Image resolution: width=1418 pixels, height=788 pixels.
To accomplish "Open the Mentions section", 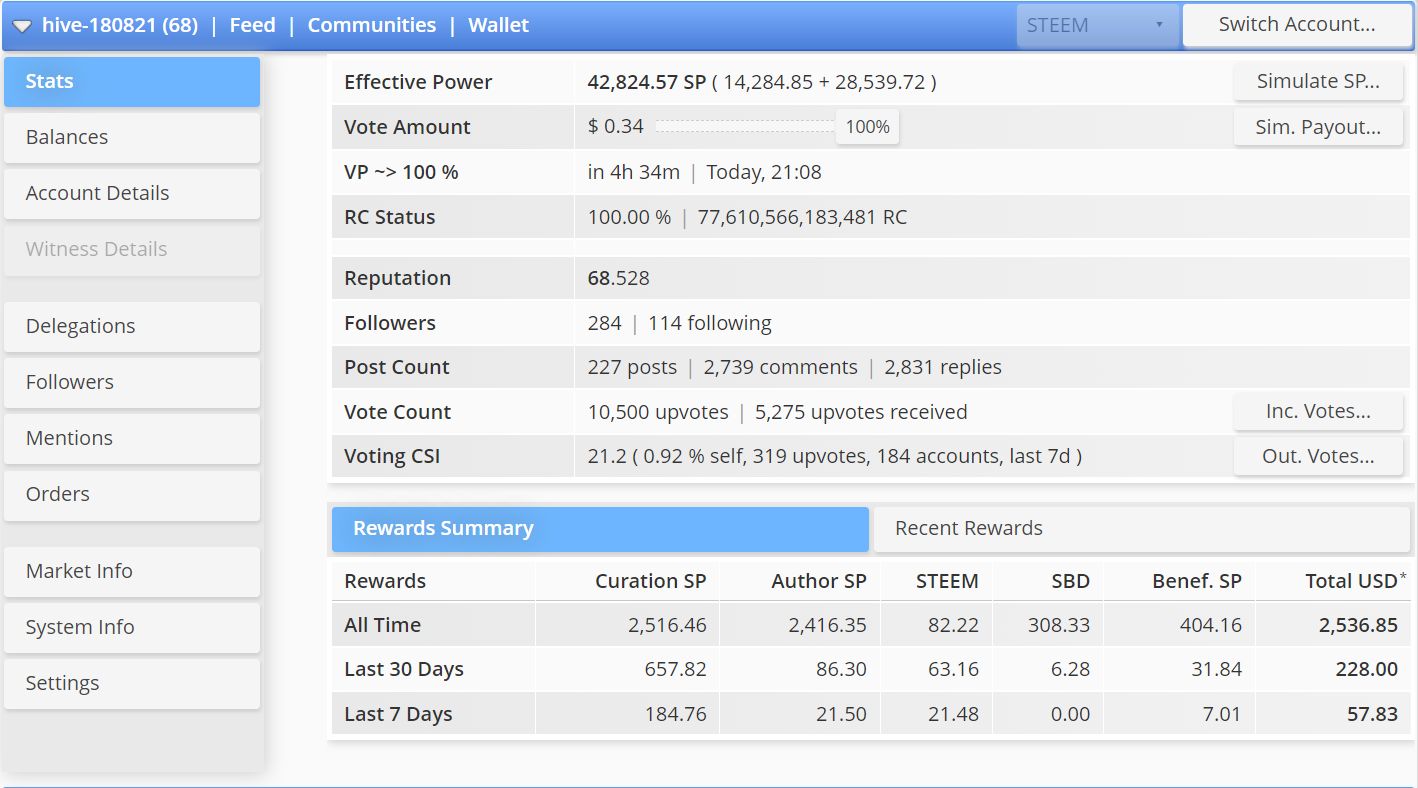I will click(132, 439).
